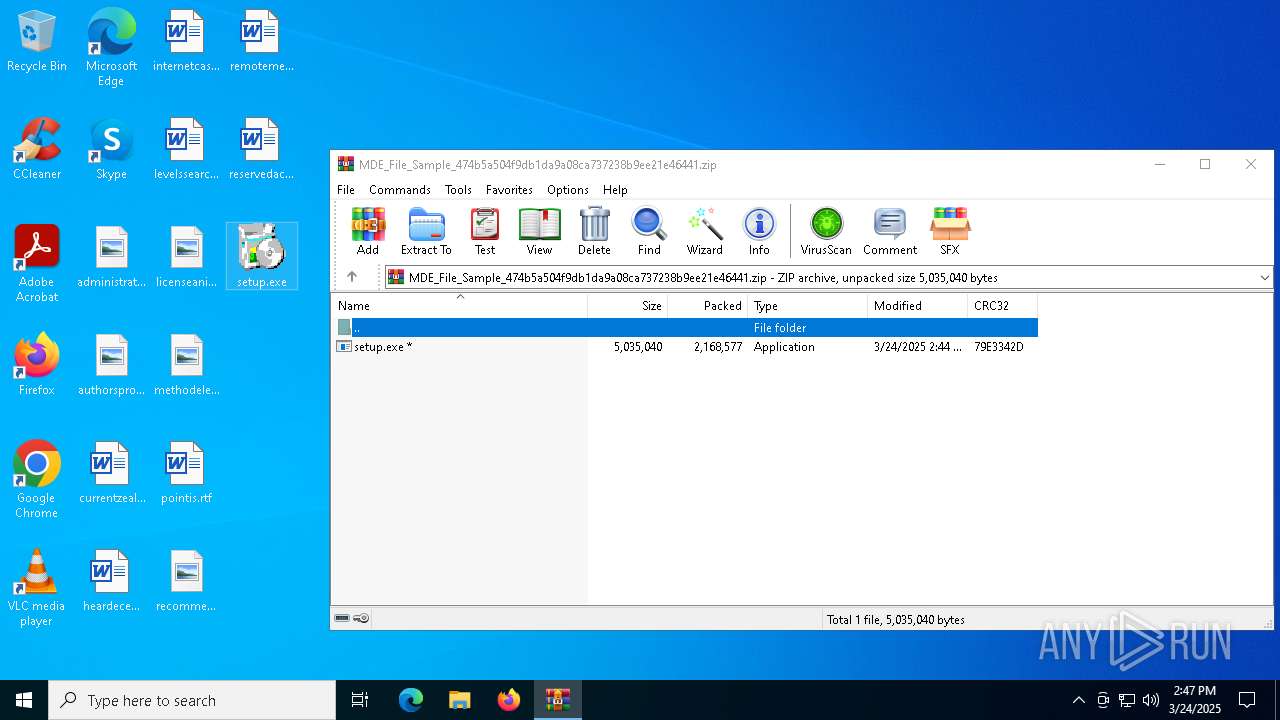Image resolution: width=1280 pixels, height=720 pixels.
Task: Open the Help menu
Action: (615, 190)
